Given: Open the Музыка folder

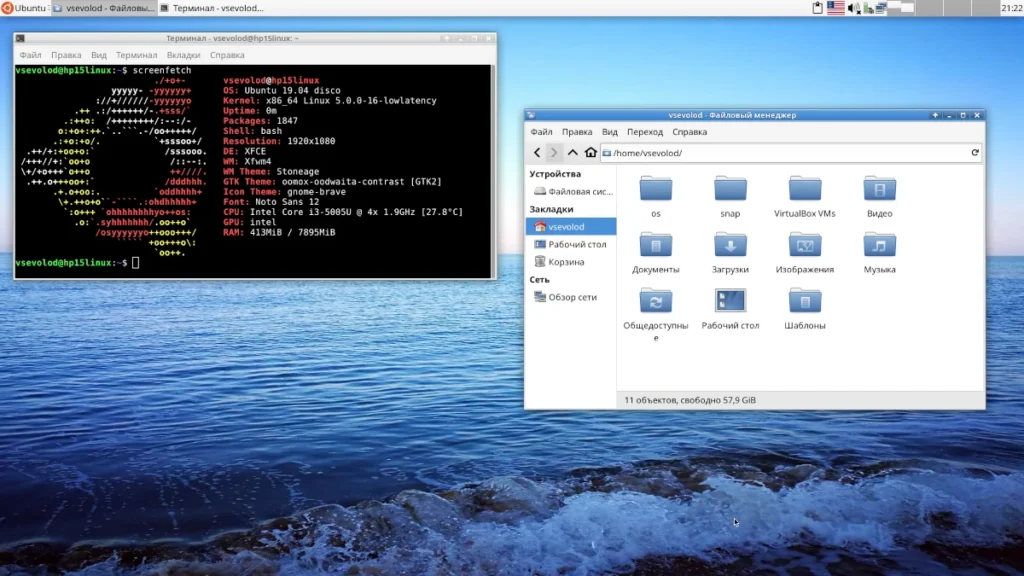Looking at the screenshot, I should click(879, 246).
